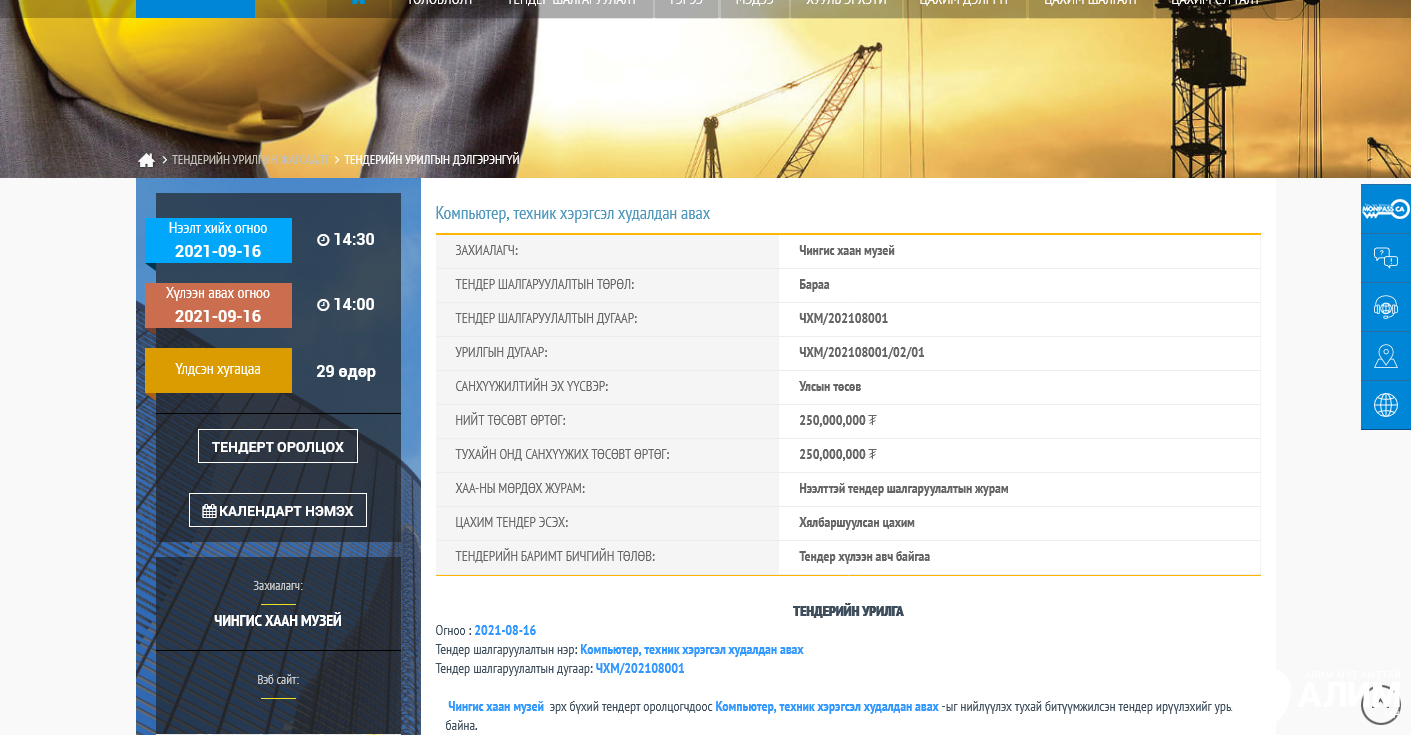The width and height of the screenshot is (1411, 735).
Task: Open the Monpass CA sidebar icon
Action: tap(1385, 209)
